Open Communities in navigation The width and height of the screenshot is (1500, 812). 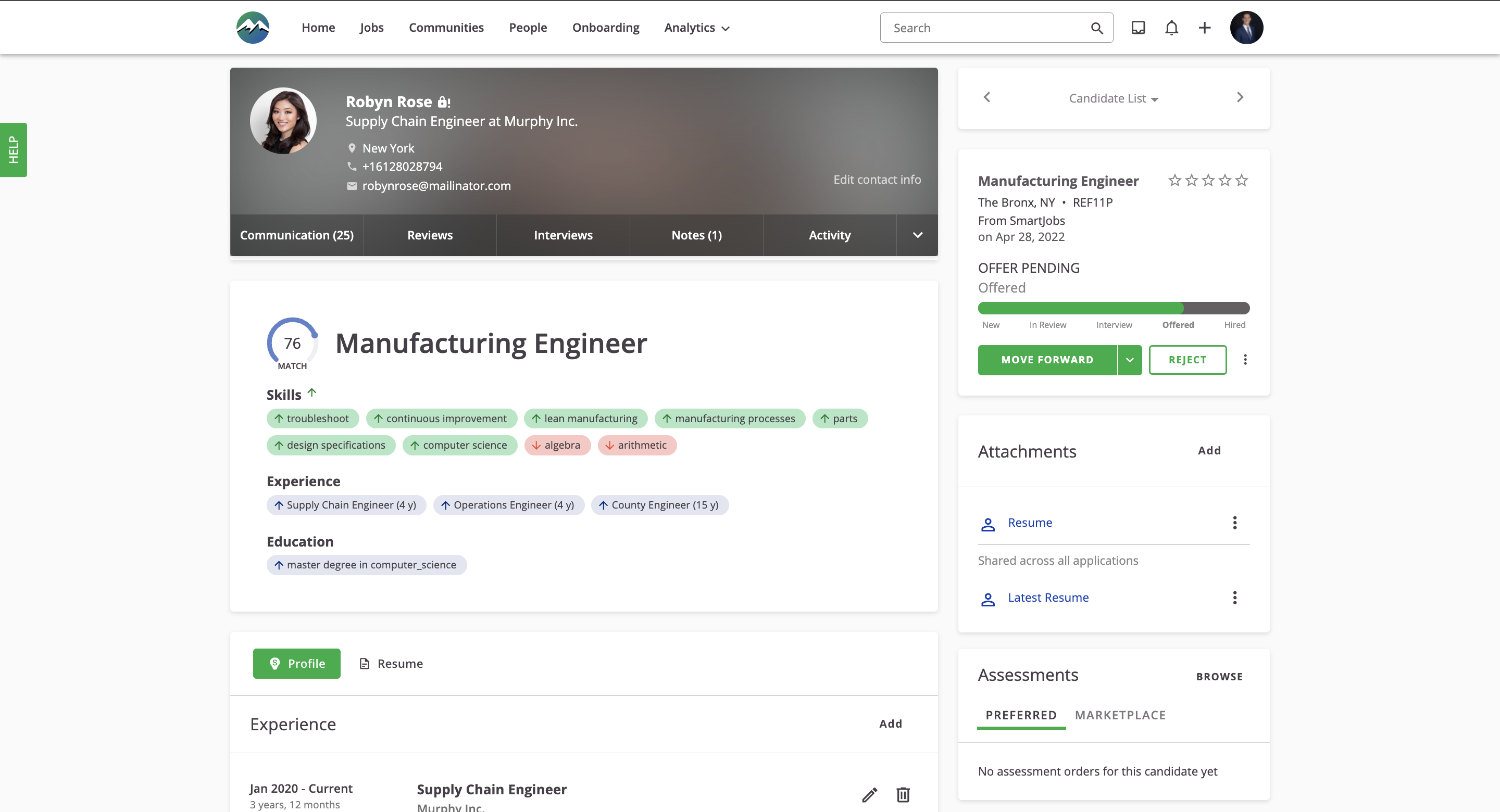[446, 28]
